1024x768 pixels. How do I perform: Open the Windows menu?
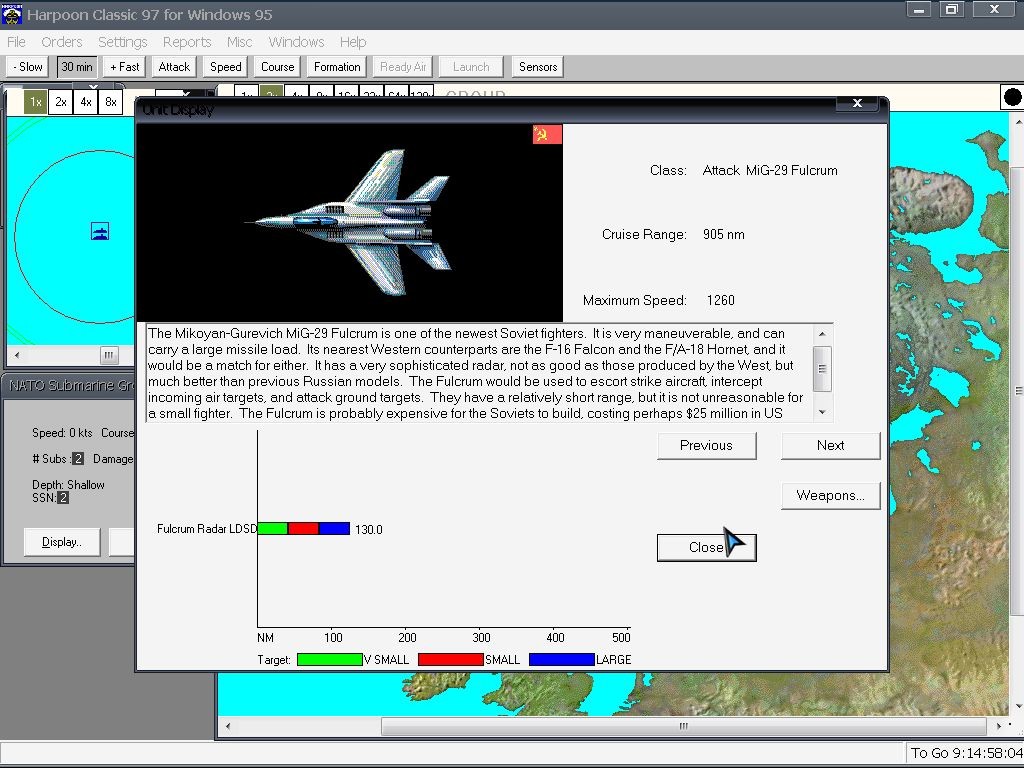296,42
